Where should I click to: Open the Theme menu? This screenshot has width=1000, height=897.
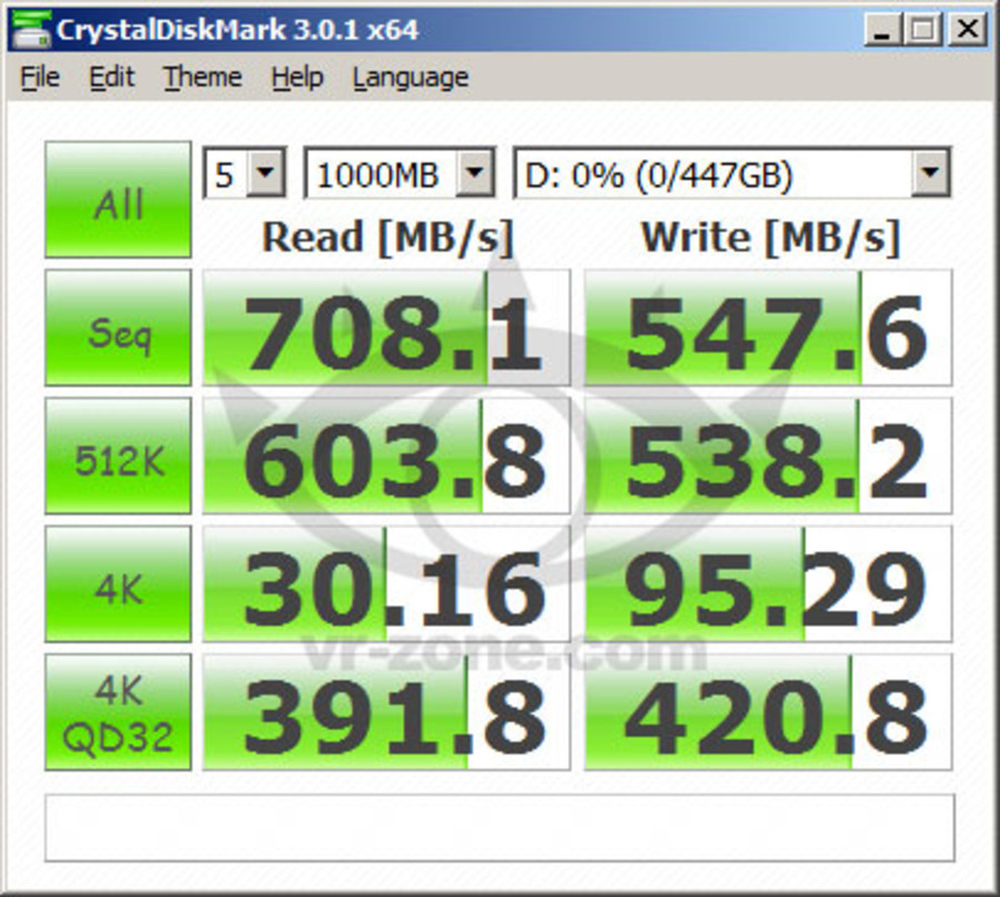pyautogui.click(x=203, y=78)
